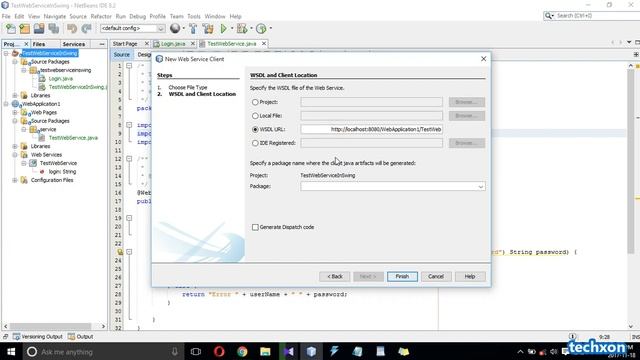The image size is (640, 360).
Task: Select the IDE Registered radio button
Action: coord(255,143)
